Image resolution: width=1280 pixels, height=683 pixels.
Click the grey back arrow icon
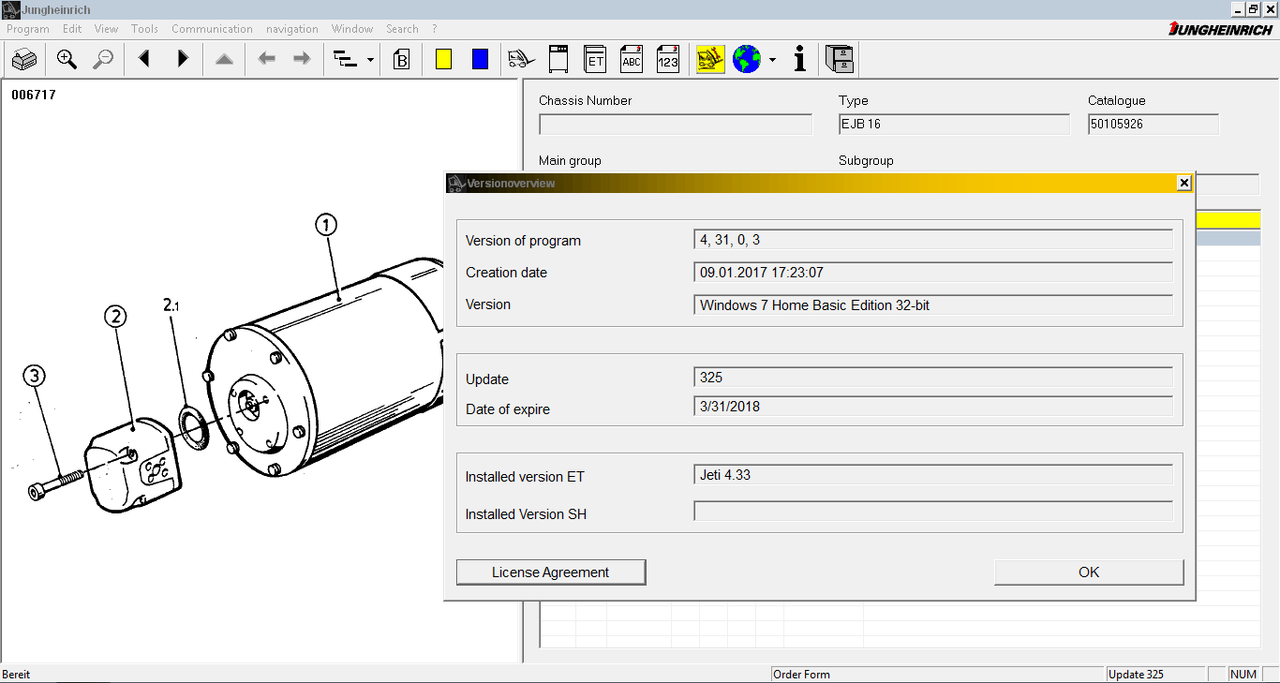point(266,60)
